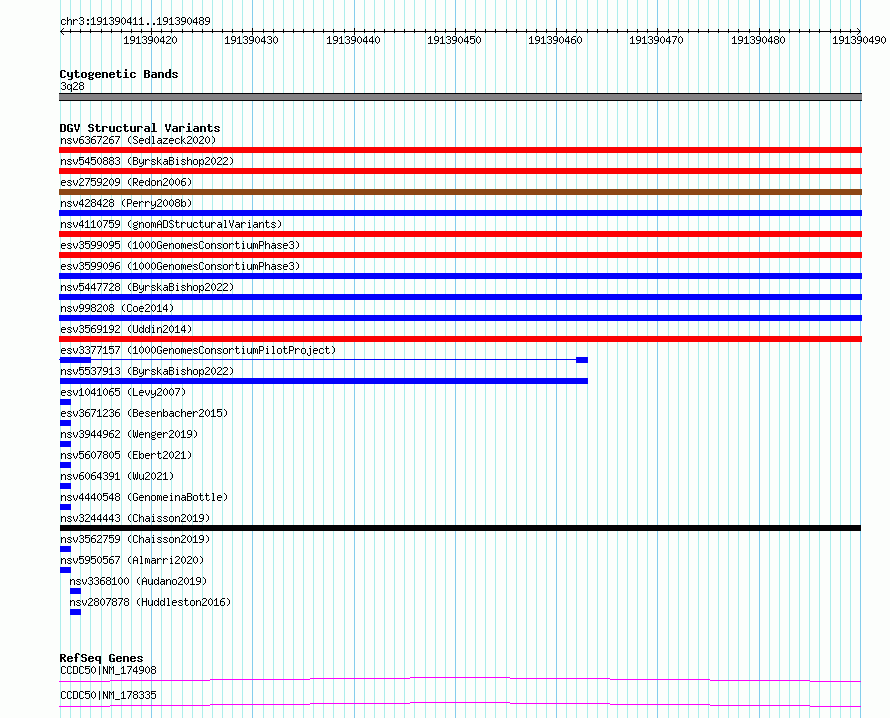Click the nsv6367267 (Sedlazeck2020) variant label
The width and height of the screenshot is (890, 718).
(138, 140)
